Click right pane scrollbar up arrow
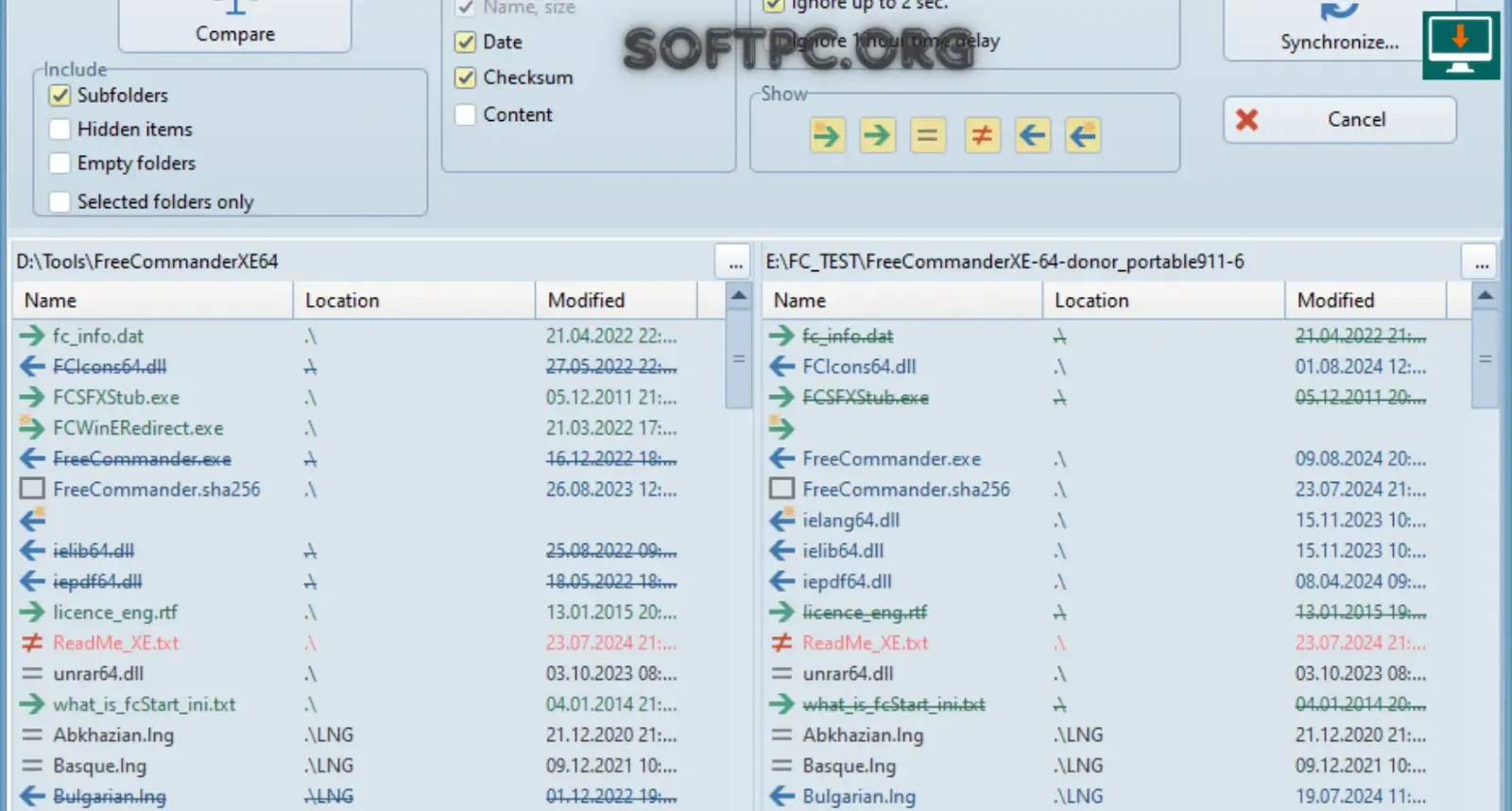The width and height of the screenshot is (1512, 811). tap(1486, 296)
